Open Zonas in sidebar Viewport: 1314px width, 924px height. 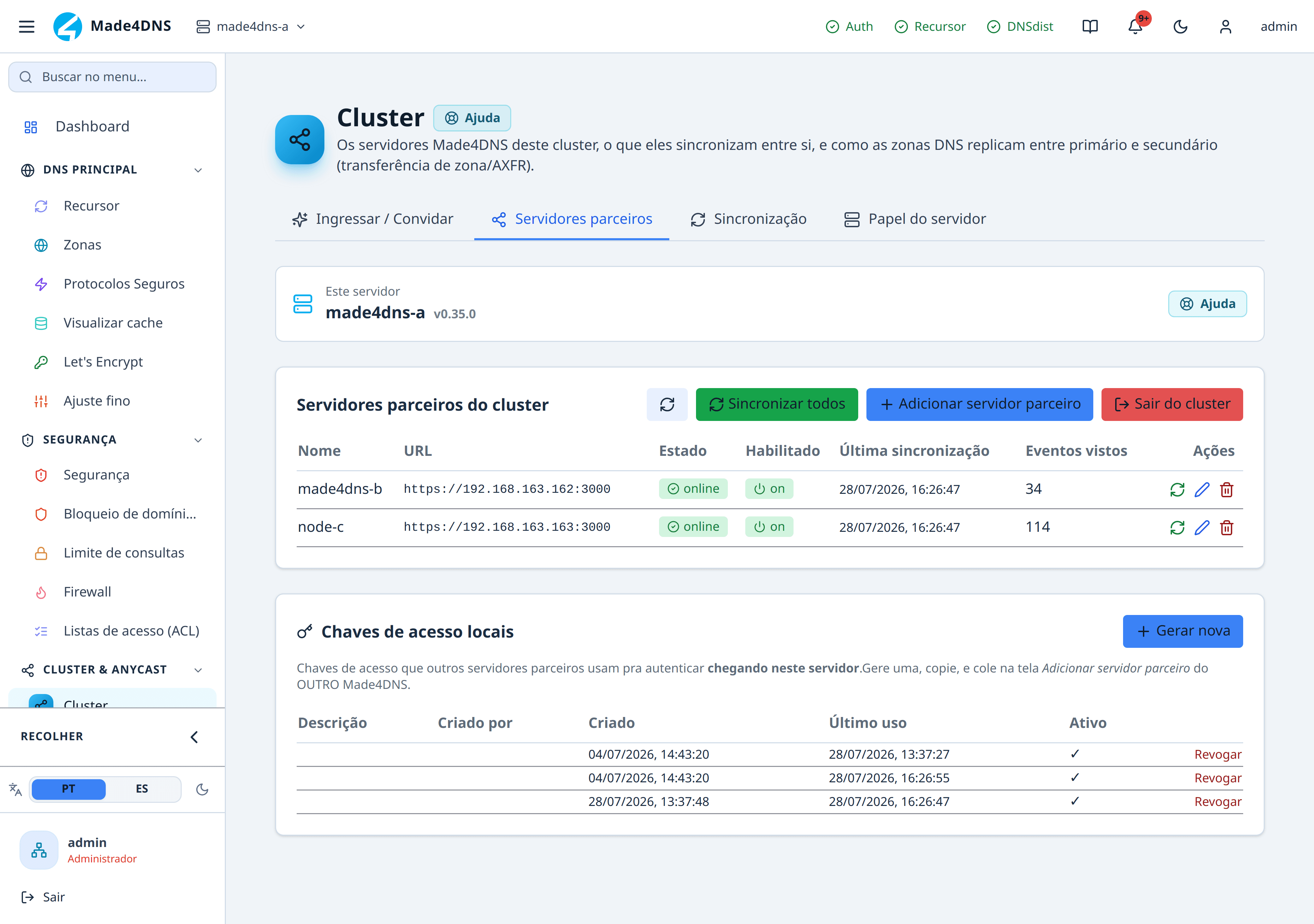pos(112,245)
